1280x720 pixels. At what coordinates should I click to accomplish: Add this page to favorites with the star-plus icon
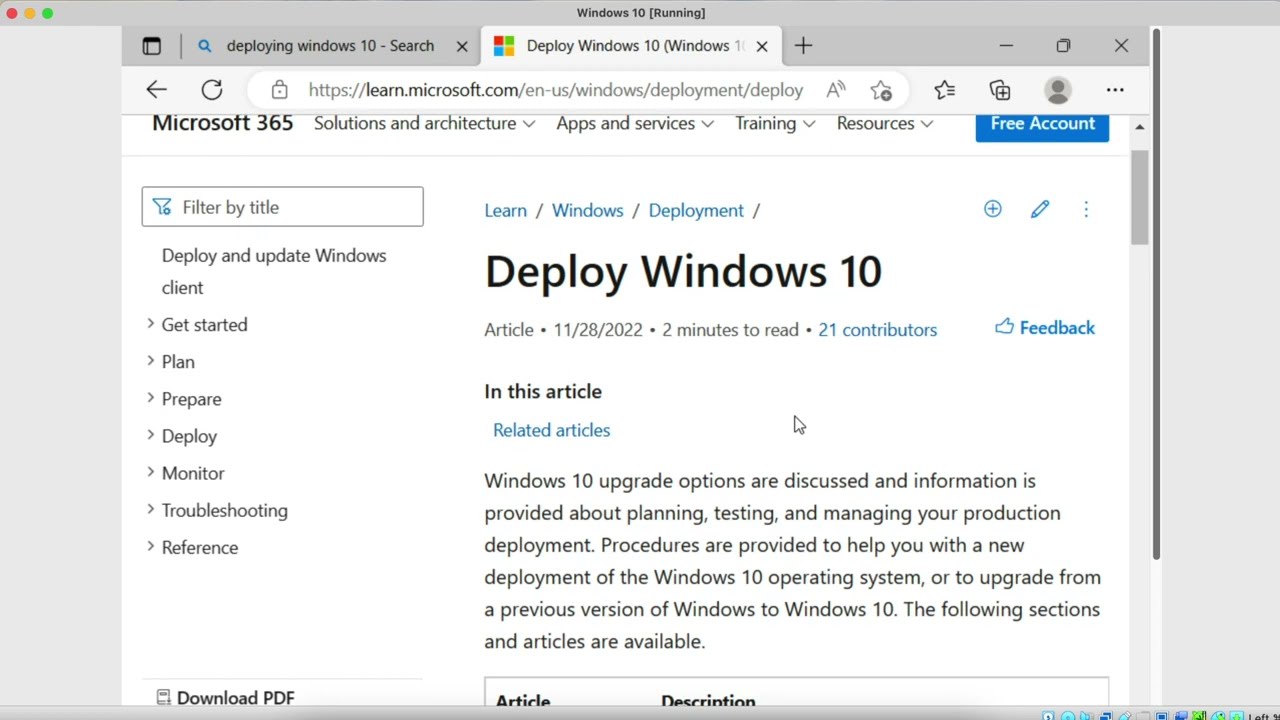point(881,90)
